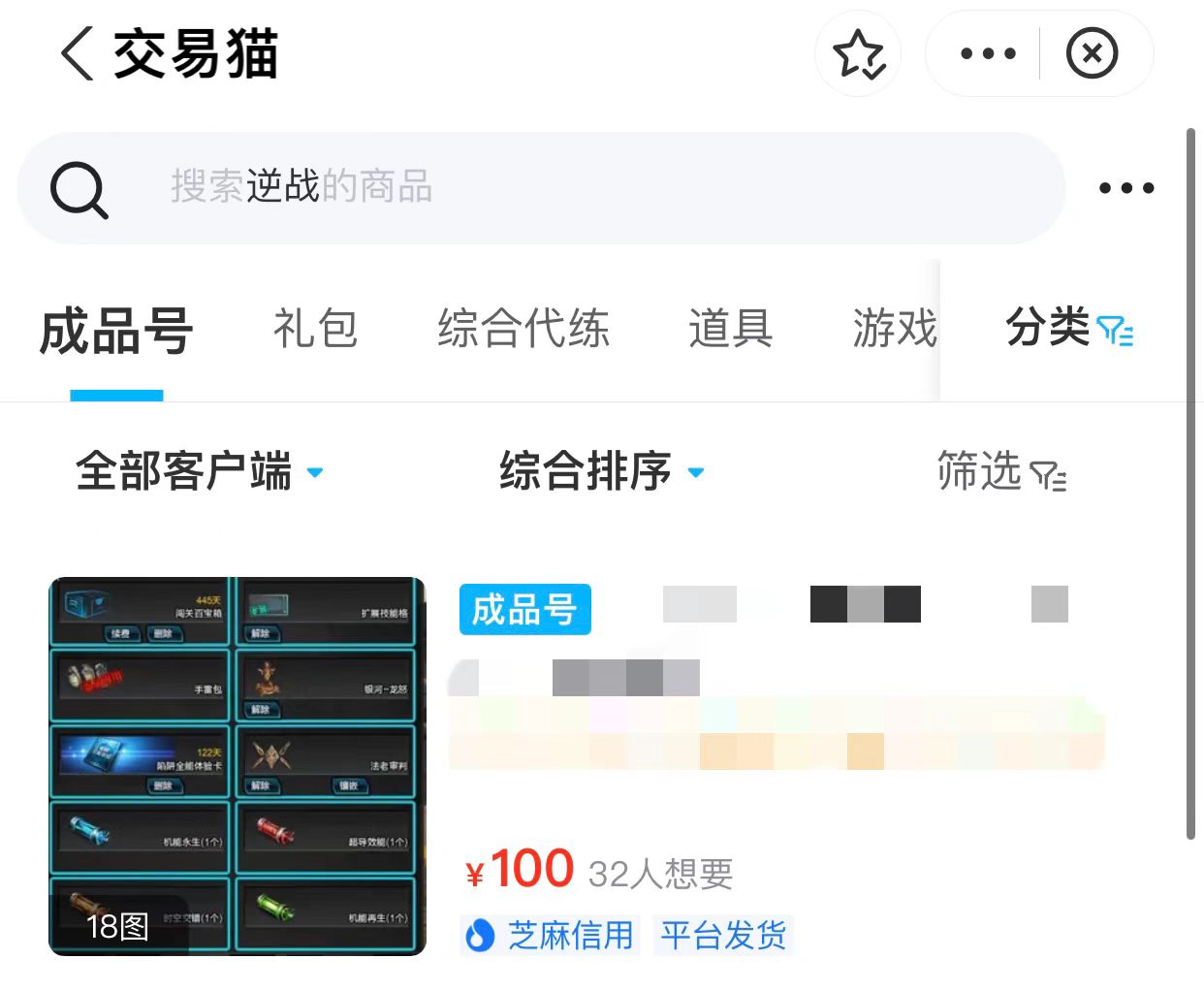Click the vertical scrollbar on the right
The width and height of the screenshot is (1204, 991).
1191,483
